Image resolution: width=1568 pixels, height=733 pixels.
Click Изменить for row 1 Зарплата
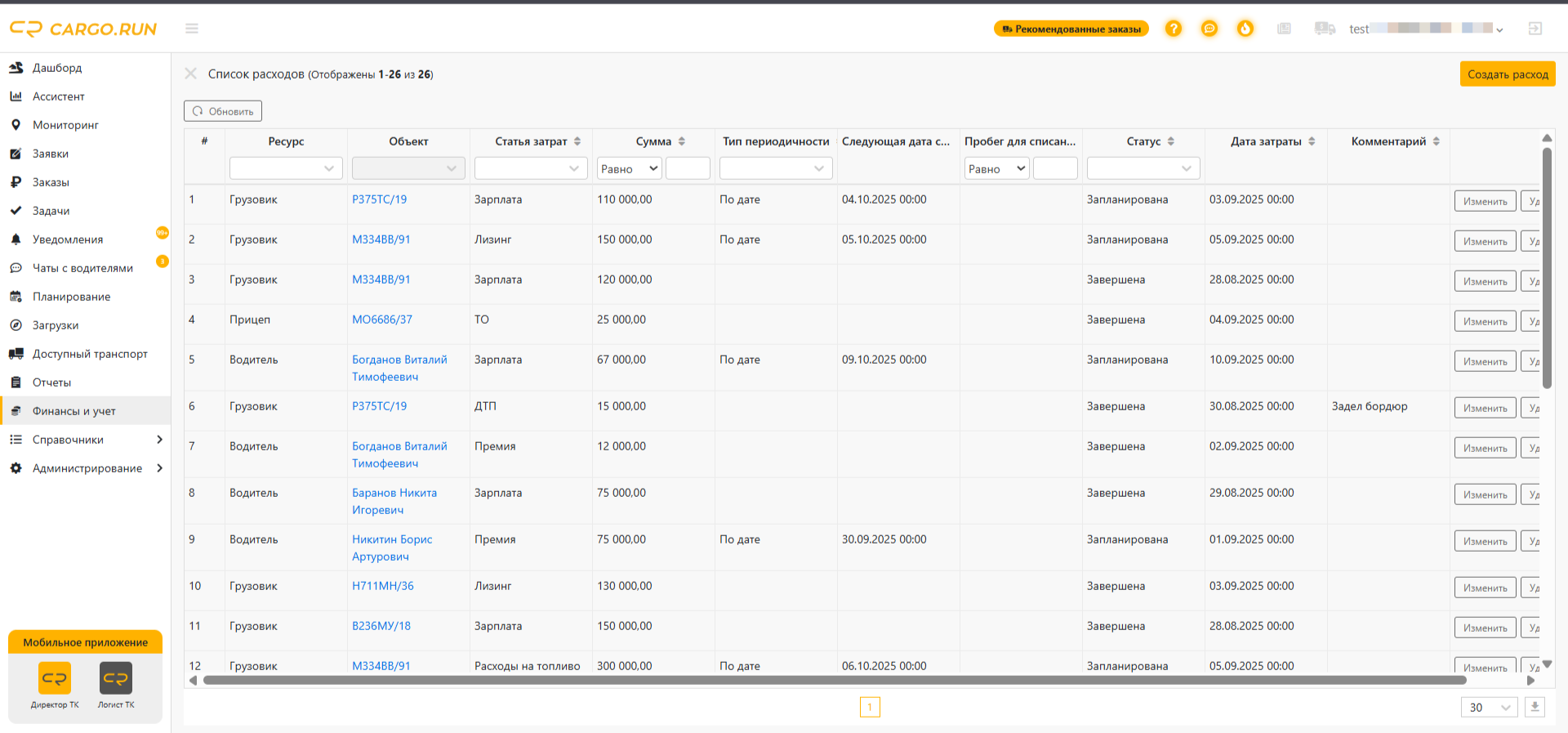(x=1485, y=201)
